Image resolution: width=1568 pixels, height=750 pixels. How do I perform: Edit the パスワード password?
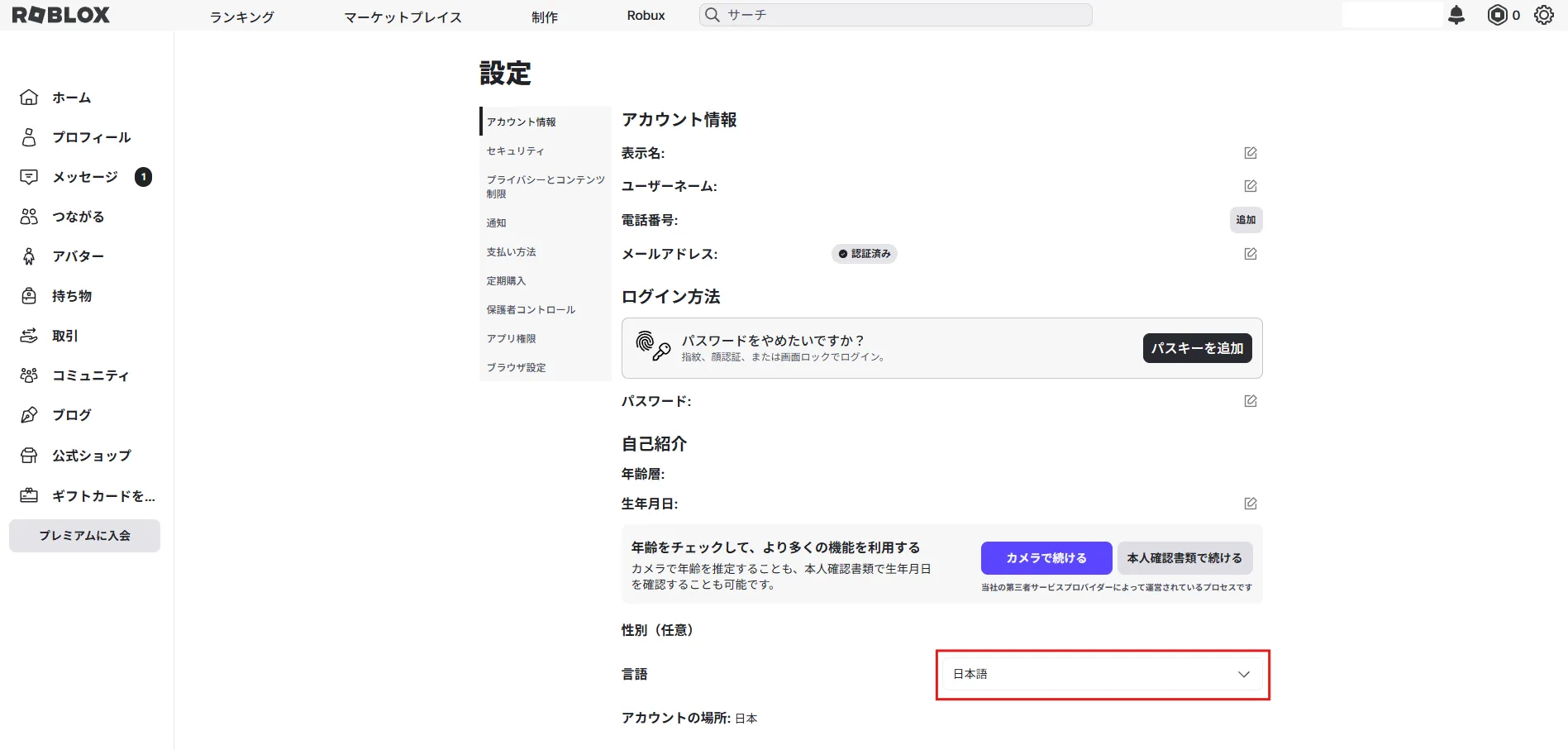click(x=1251, y=401)
